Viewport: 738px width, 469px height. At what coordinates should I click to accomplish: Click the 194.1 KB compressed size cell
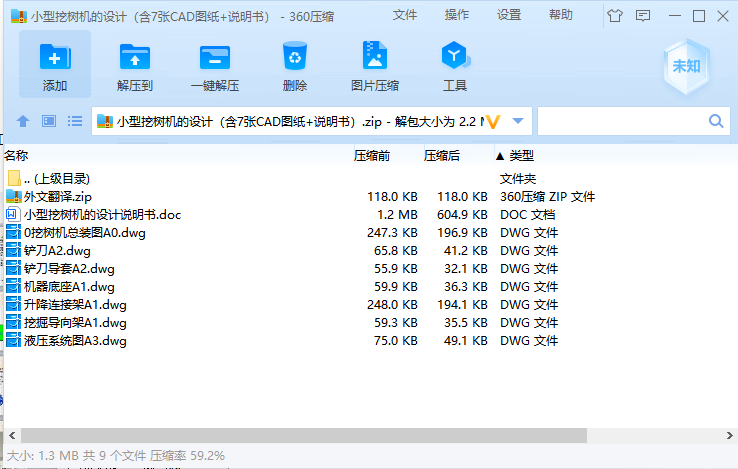[x=462, y=304]
